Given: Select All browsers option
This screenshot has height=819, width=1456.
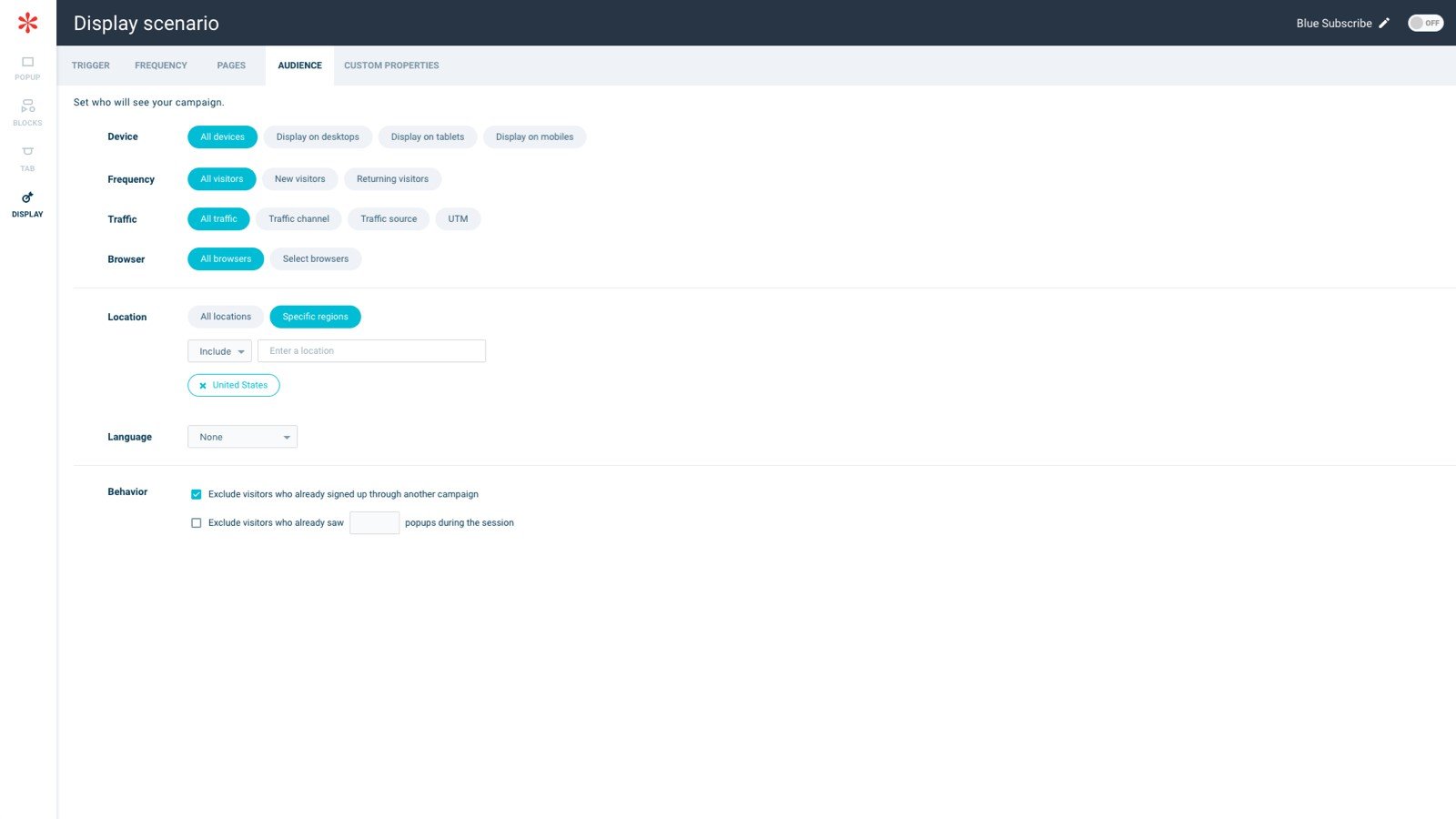Looking at the screenshot, I should coord(226,259).
